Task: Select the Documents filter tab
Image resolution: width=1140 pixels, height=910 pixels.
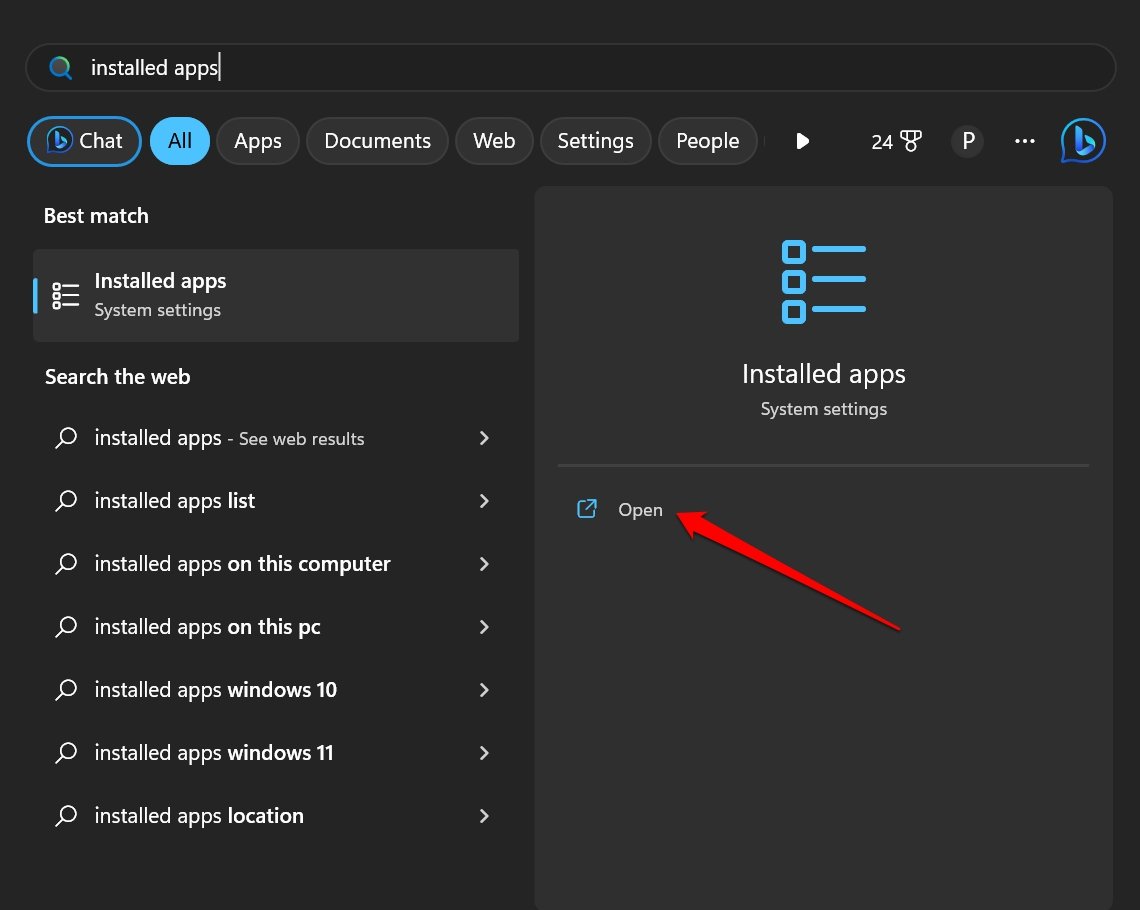Action: (x=377, y=141)
